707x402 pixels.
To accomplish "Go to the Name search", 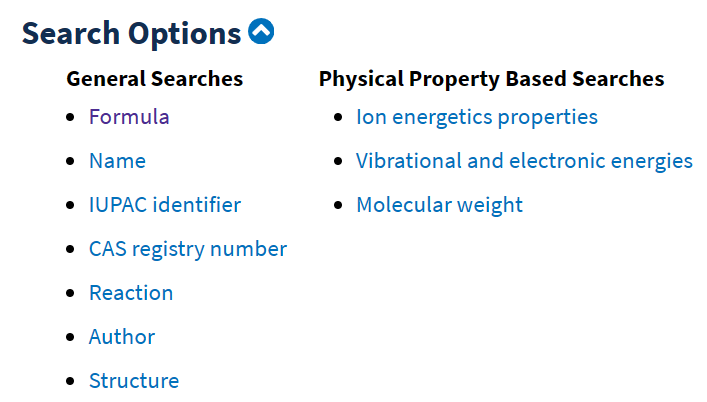I will pyautogui.click(x=117, y=161).
